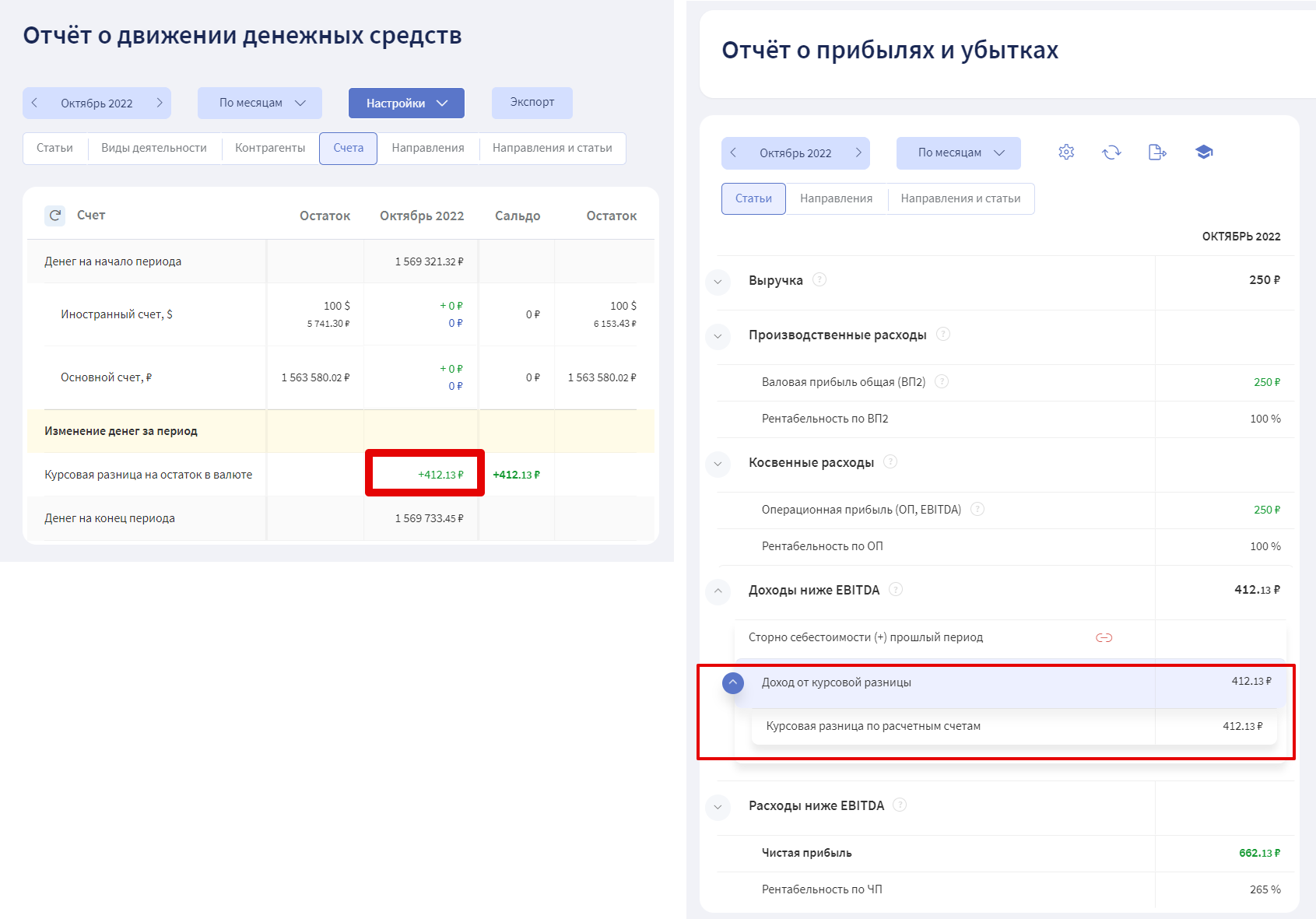The width and height of the screenshot is (1316, 919).
Task: Click the export file icon in profit report
Action: click(x=1157, y=153)
